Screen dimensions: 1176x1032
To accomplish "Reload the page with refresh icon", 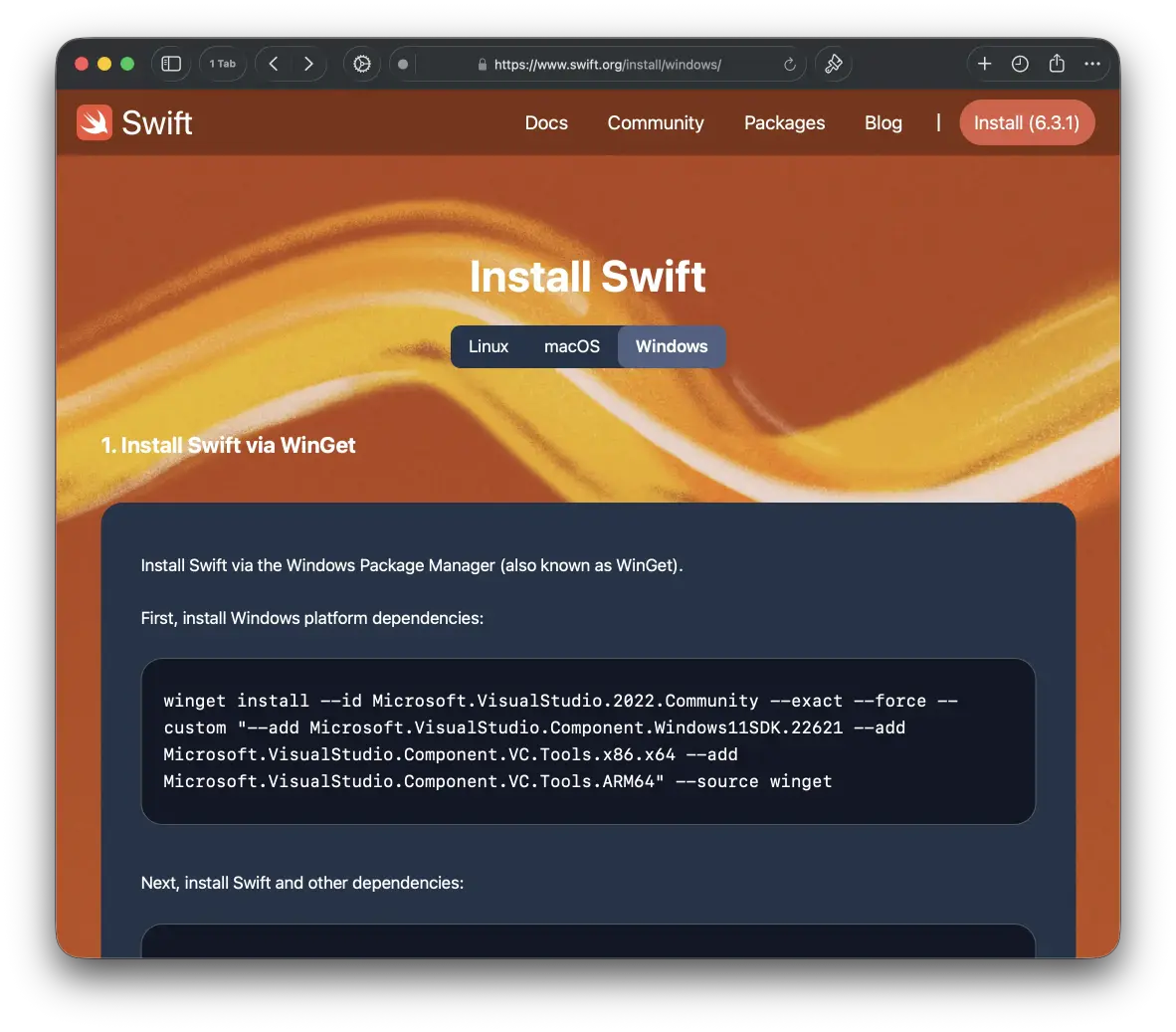I will coord(790,65).
